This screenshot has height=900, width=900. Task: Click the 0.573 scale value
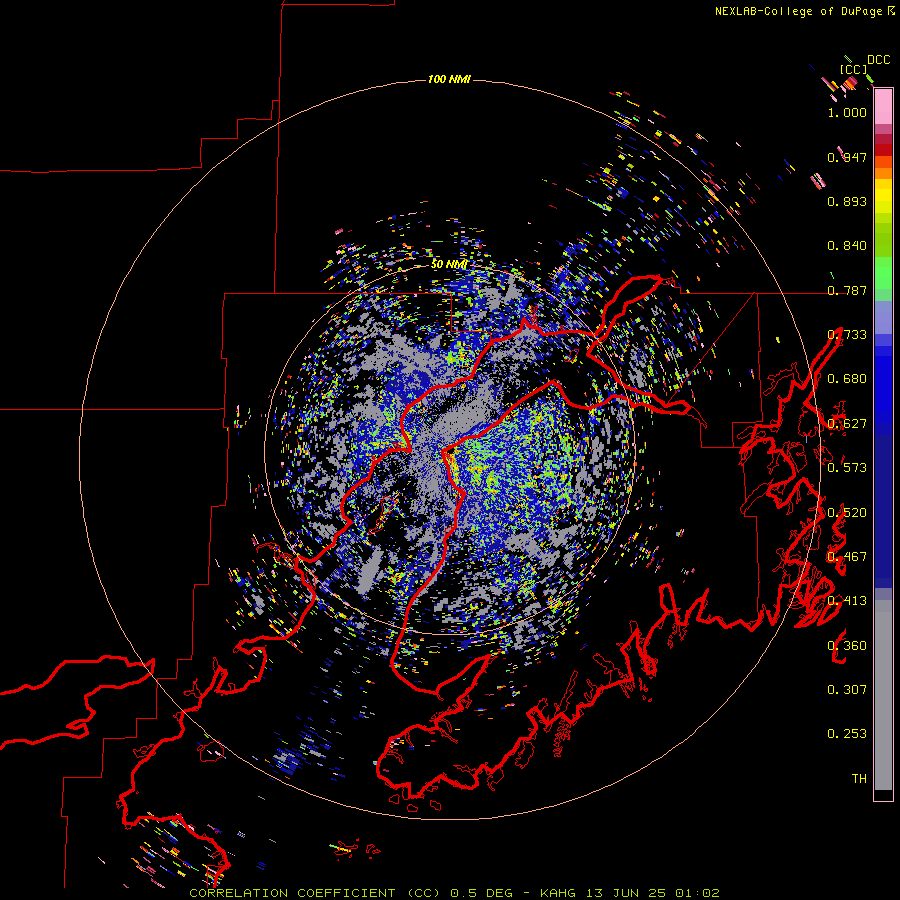point(847,468)
